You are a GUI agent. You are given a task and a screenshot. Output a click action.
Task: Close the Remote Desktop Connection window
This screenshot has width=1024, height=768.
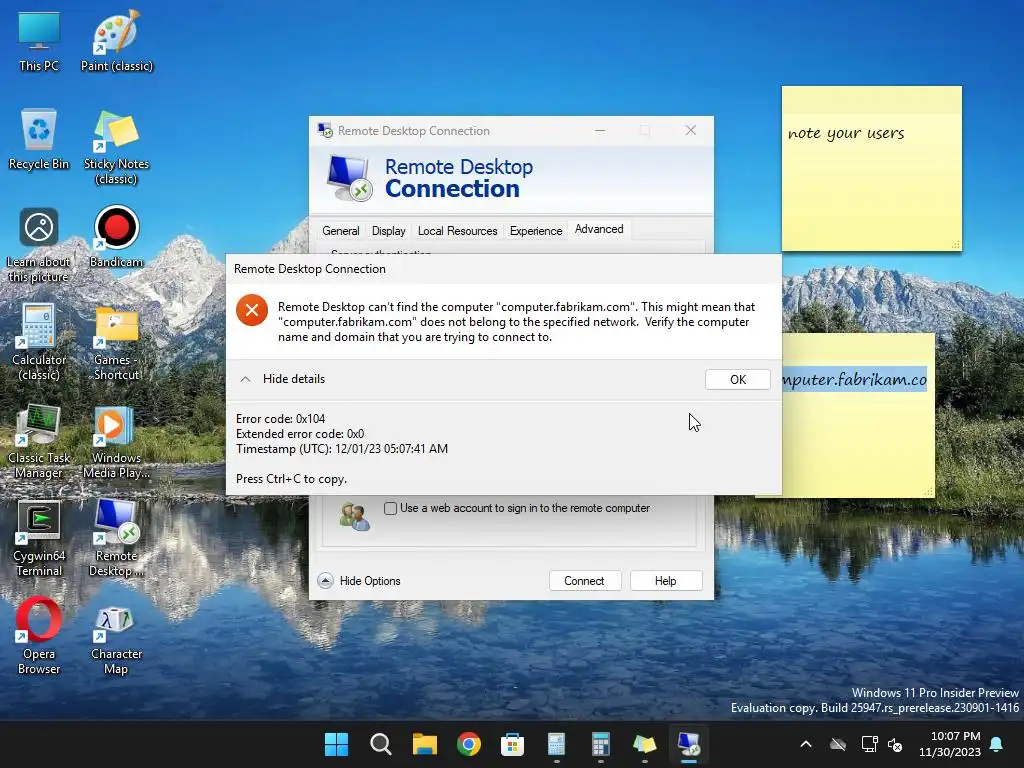690,130
